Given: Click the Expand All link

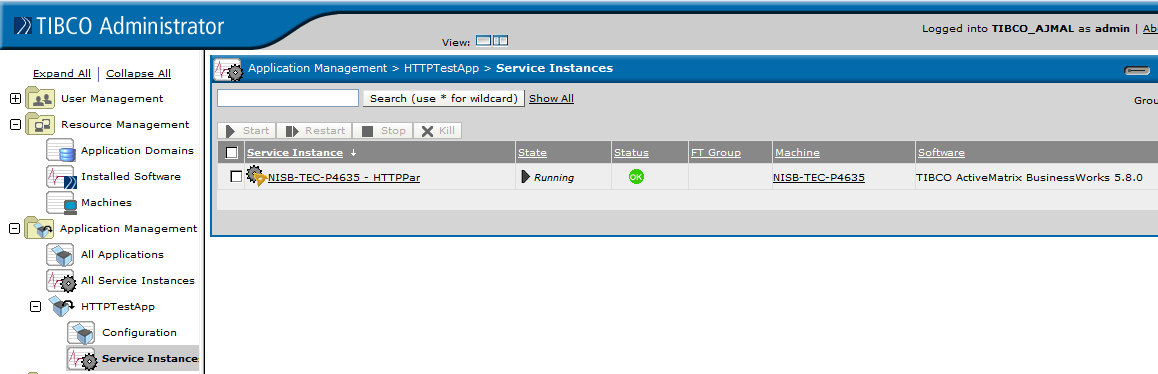Looking at the screenshot, I should [62, 73].
